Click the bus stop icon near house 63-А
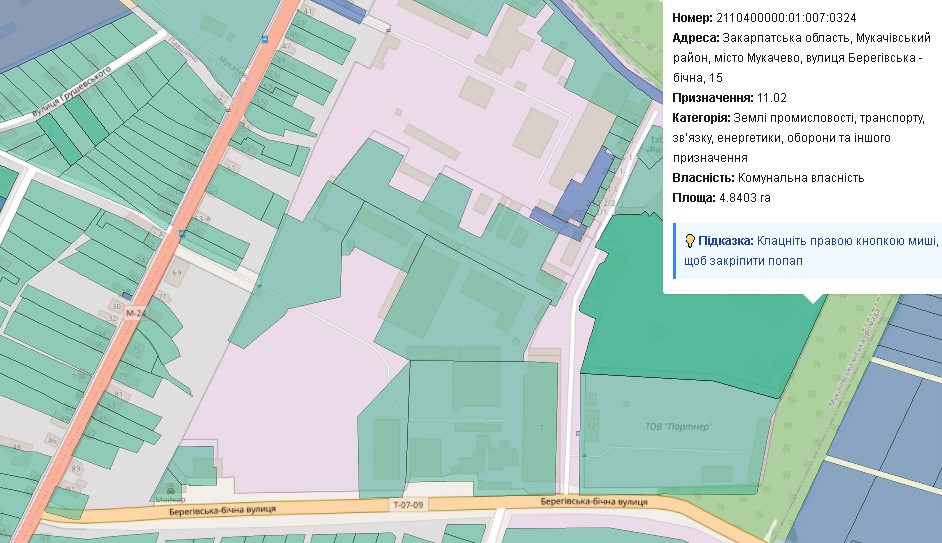Screen dimensions: 942x543 tap(182, 232)
